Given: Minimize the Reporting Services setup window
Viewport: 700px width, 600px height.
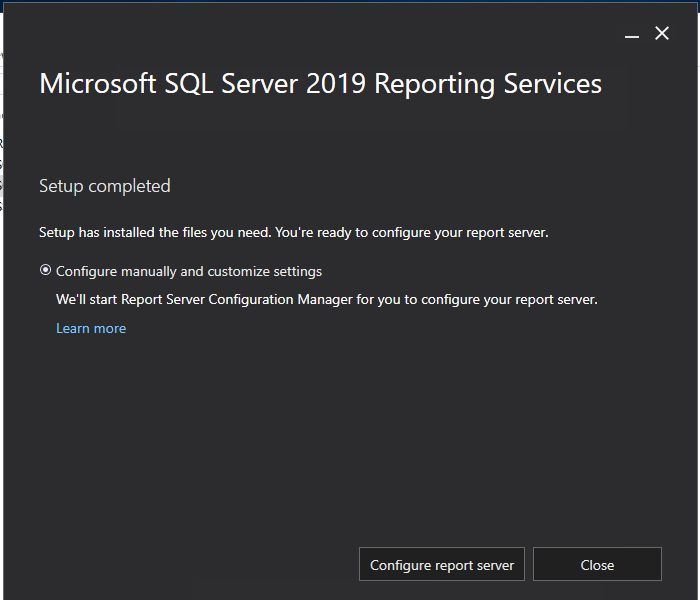Looking at the screenshot, I should (x=631, y=34).
